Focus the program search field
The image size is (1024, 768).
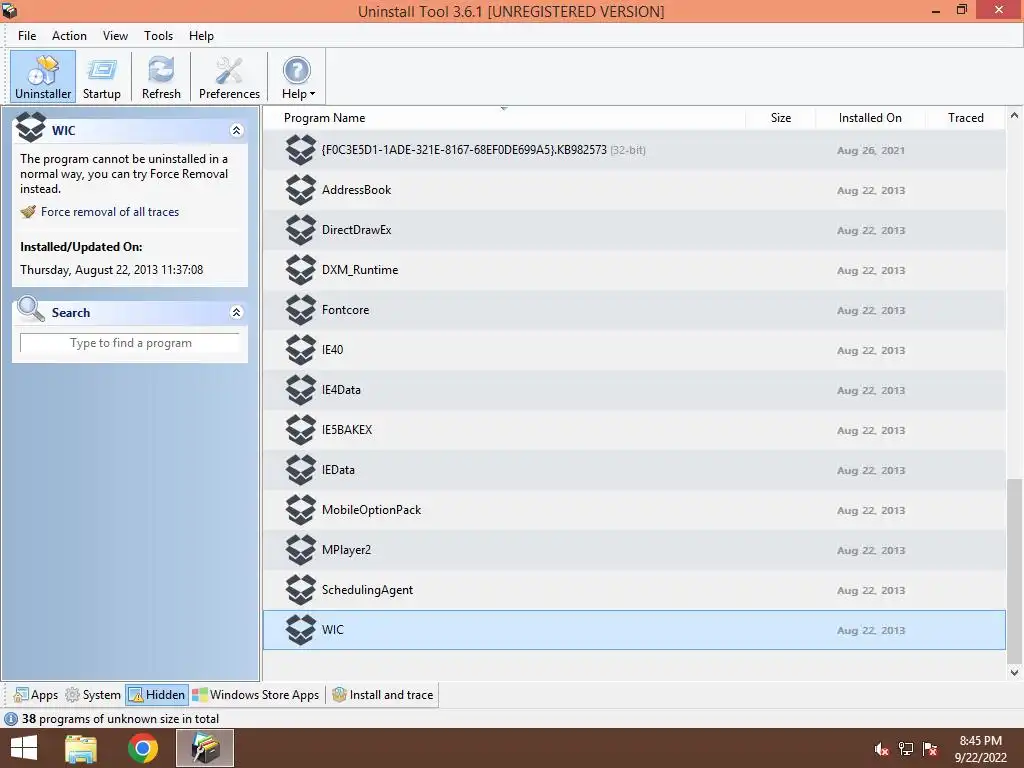[130, 343]
